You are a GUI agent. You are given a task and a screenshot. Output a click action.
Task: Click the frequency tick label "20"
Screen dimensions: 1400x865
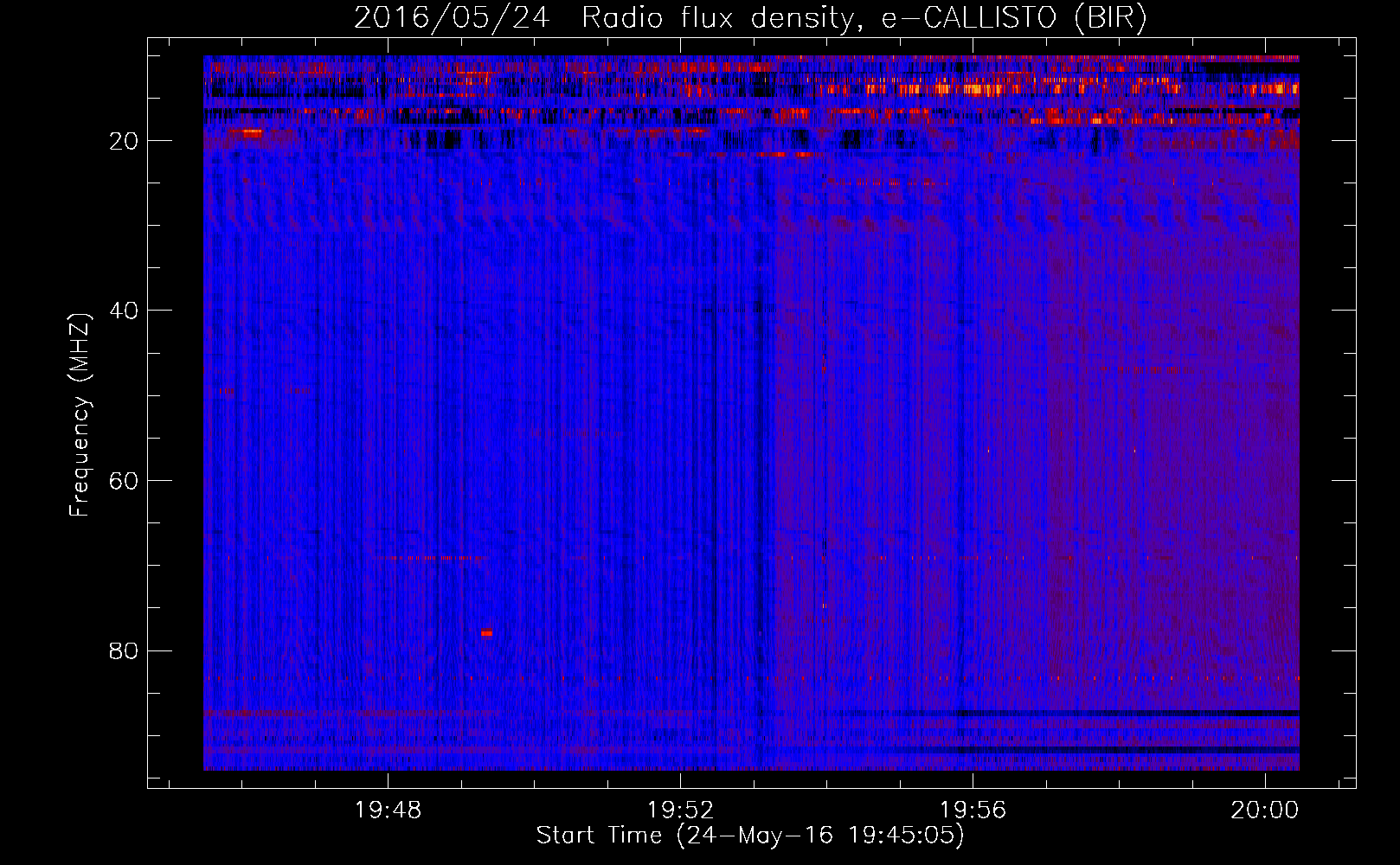pyautogui.click(x=125, y=141)
